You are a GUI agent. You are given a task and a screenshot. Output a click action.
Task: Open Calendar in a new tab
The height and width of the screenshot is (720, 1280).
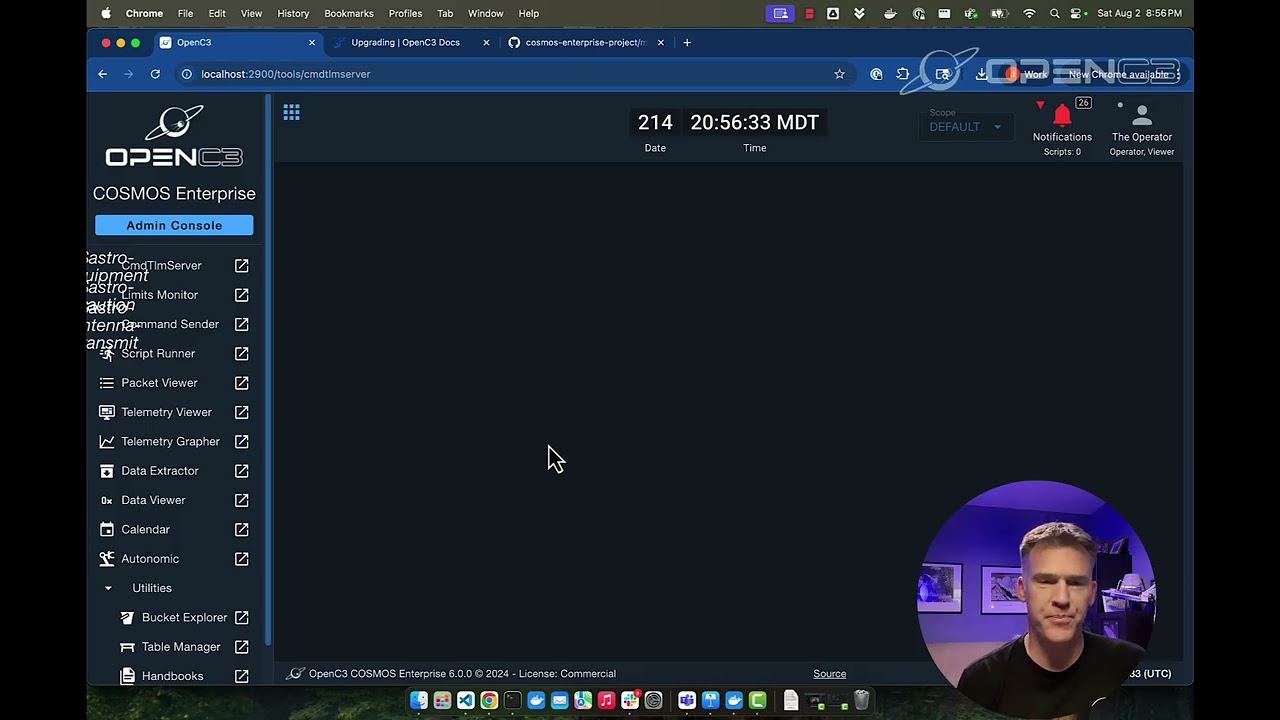242,529
